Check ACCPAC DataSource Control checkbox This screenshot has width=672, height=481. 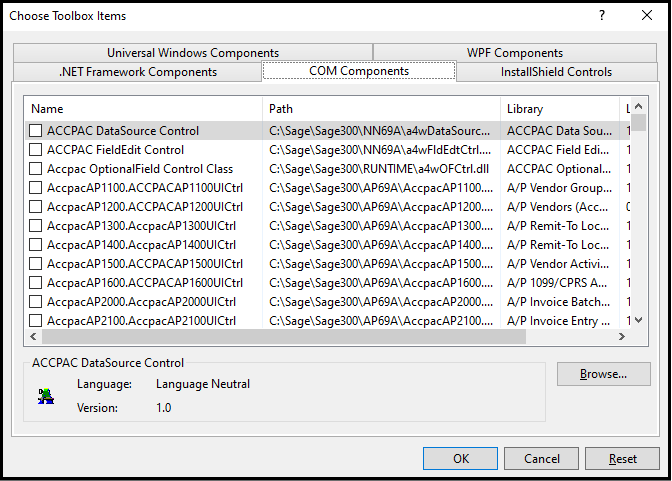coord(36,131)
